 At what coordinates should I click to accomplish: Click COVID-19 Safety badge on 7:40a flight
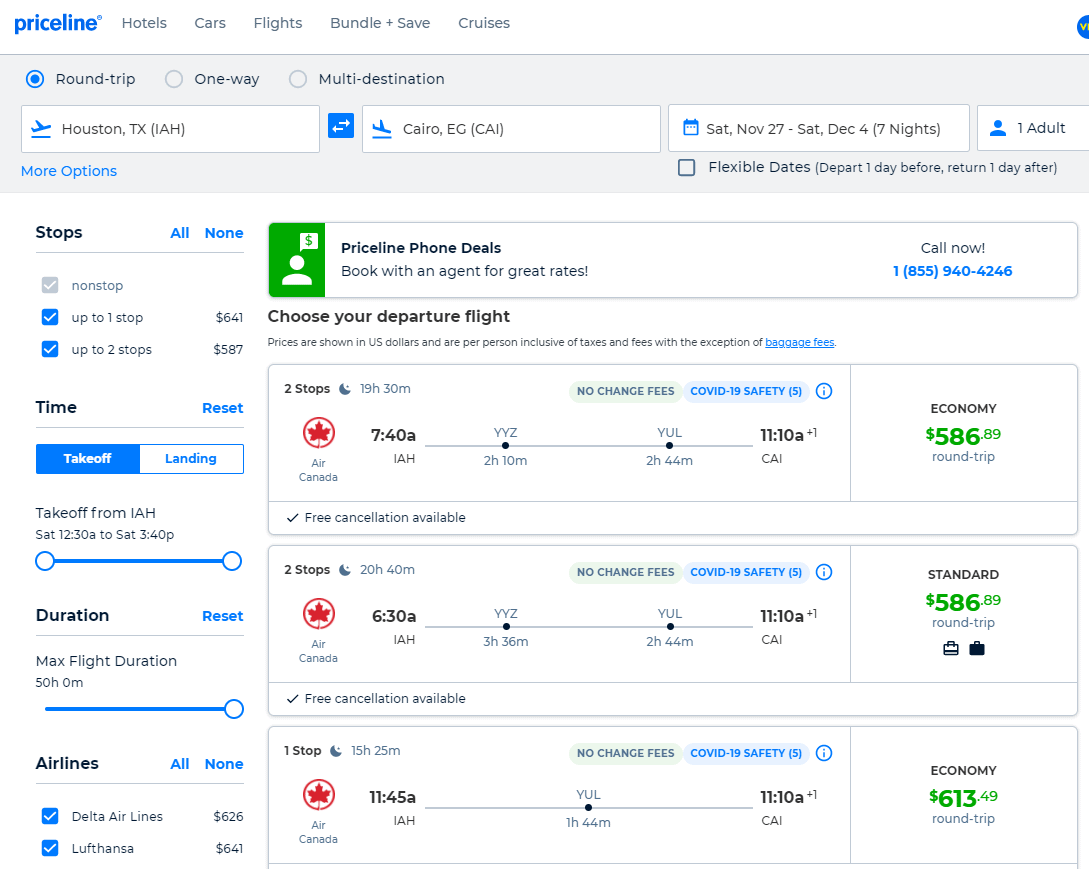click(x=746, y=391)
